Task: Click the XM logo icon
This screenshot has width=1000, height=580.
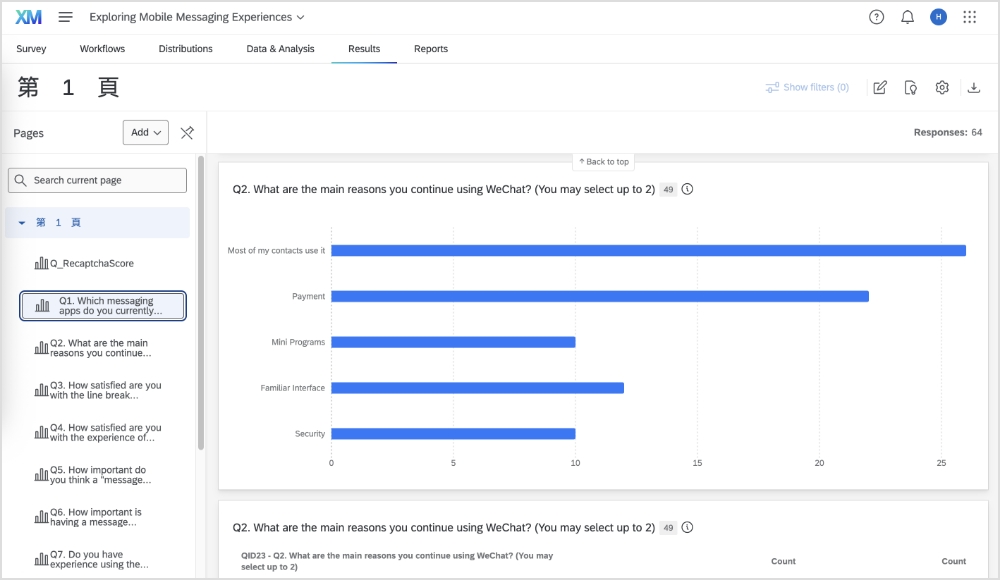Action: tap(29, 17)
